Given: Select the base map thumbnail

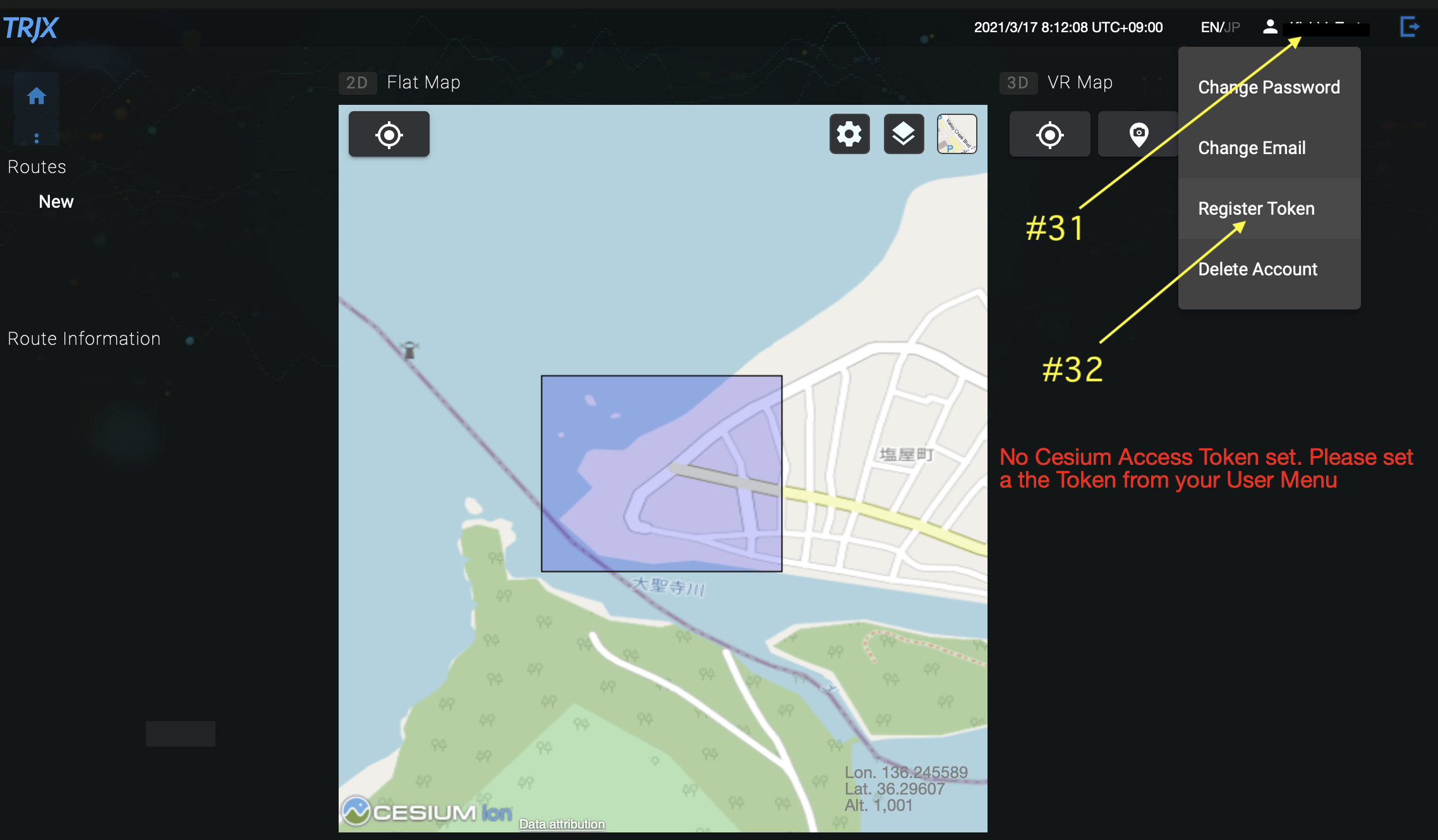Looking at the screenshot, I should (x=957, y=134).
